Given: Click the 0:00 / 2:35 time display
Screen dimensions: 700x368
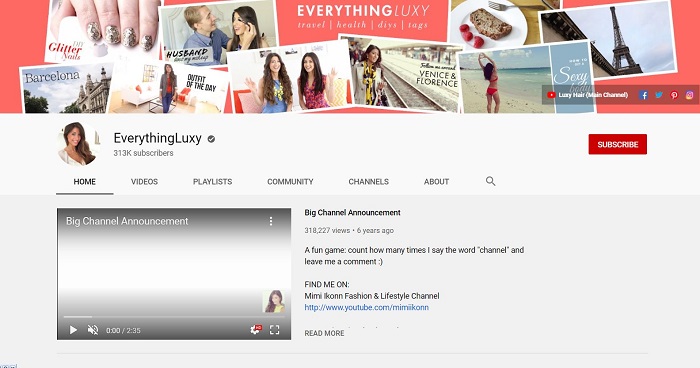Looking at the screenshot, I should coord(123,330).
